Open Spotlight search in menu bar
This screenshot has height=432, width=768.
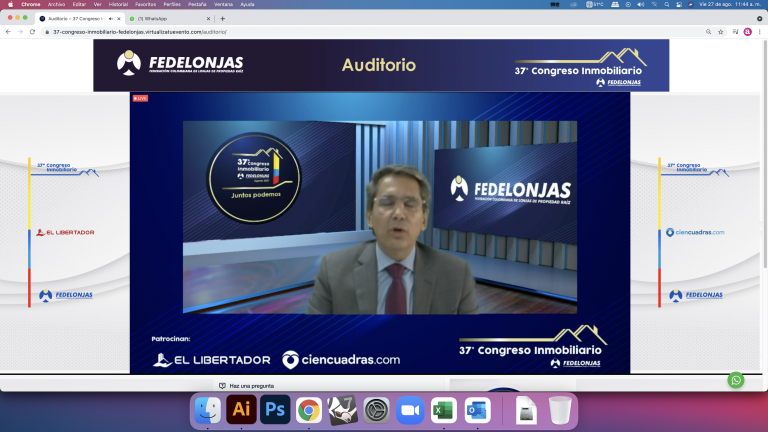click(x=667, y=4)
